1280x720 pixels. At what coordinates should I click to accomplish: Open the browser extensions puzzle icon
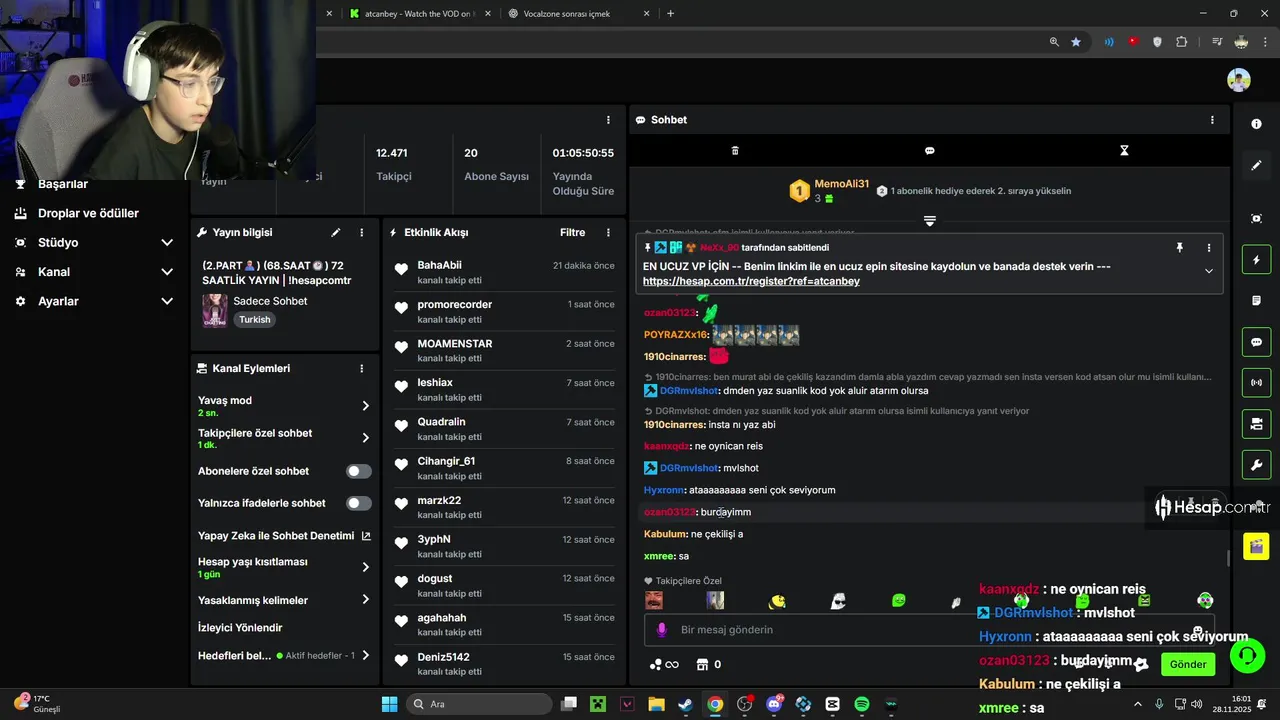click(1182, 42)
